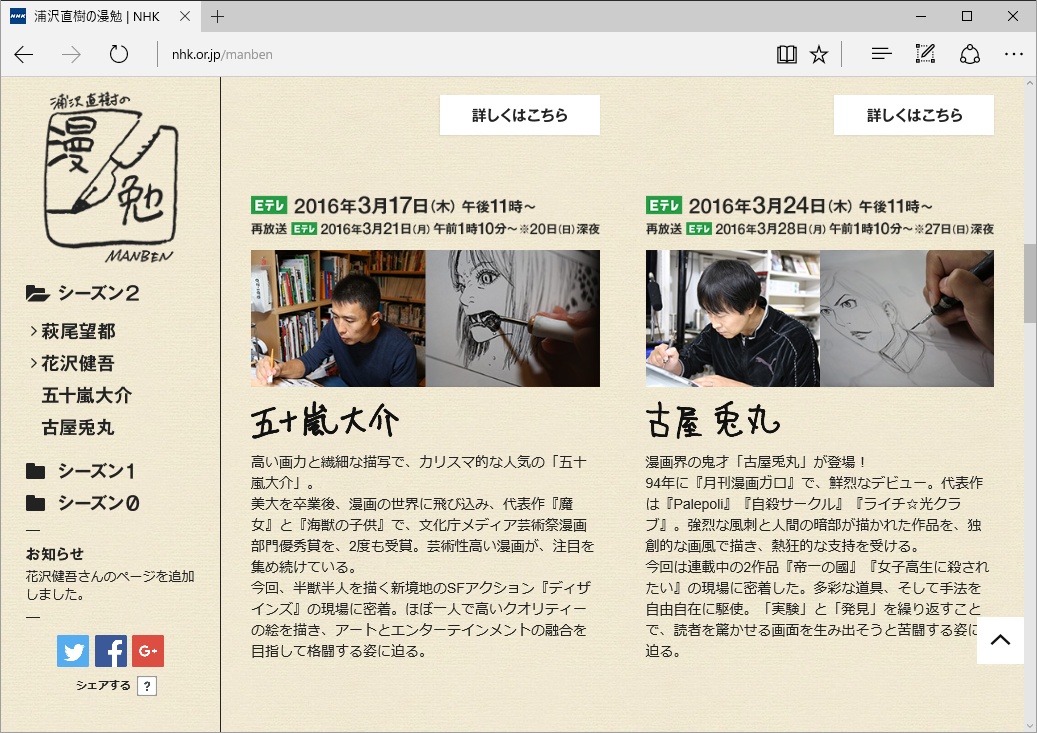Open the Edge Hub icon
The image size is (1037, 733).
click(880, 54)
